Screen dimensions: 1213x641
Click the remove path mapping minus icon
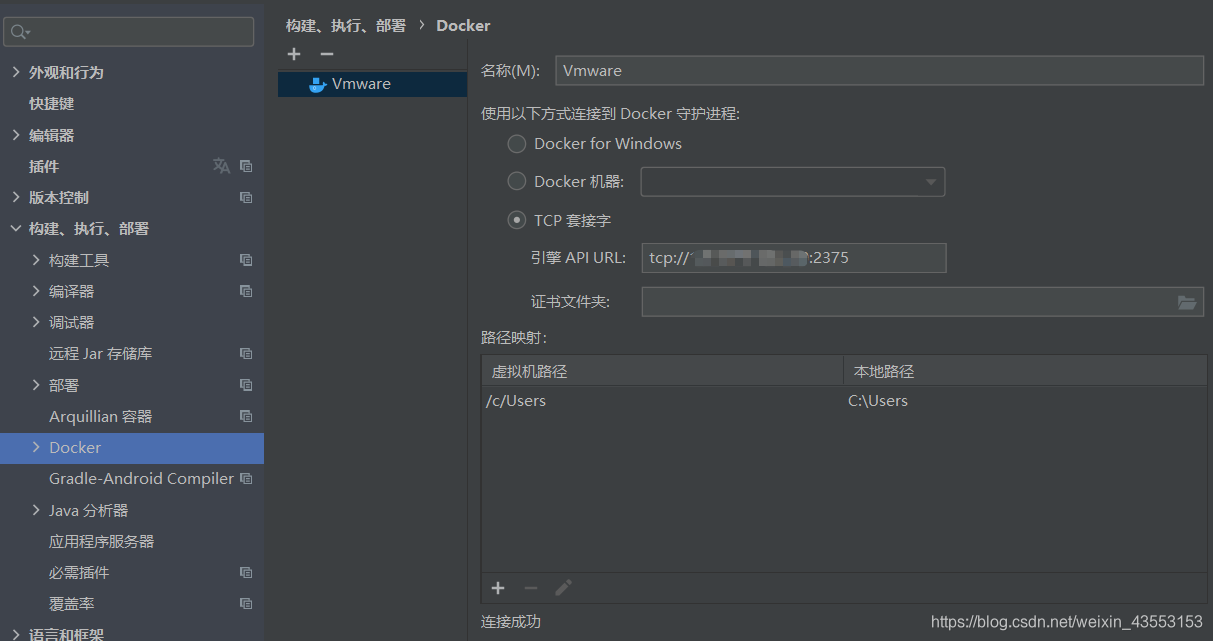click(530, 588)
